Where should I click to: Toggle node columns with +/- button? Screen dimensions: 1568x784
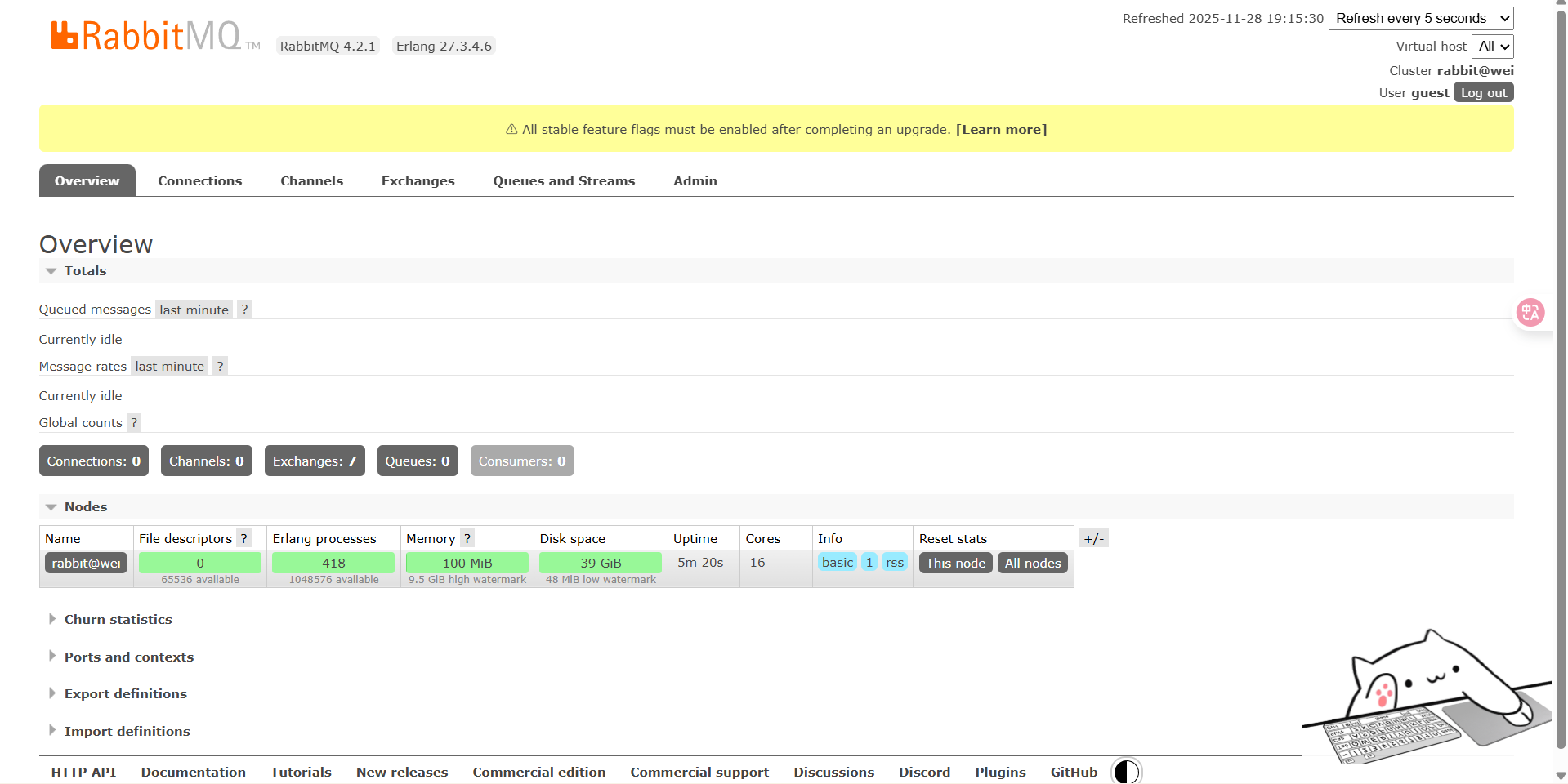tap(1094, 538)
